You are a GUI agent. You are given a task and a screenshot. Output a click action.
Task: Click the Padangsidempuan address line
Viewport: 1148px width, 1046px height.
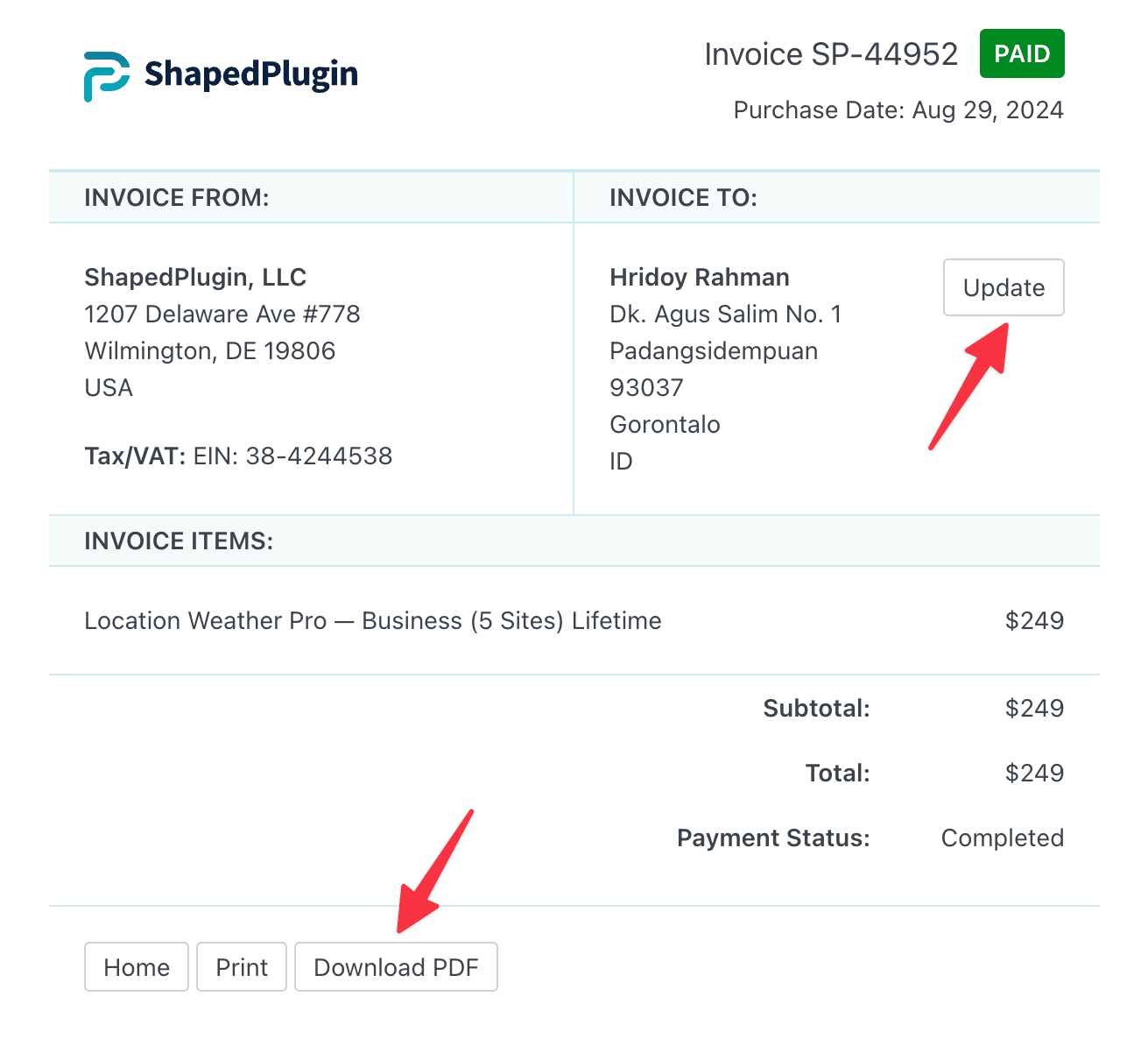pyautogui.click(x=714, y=351)
